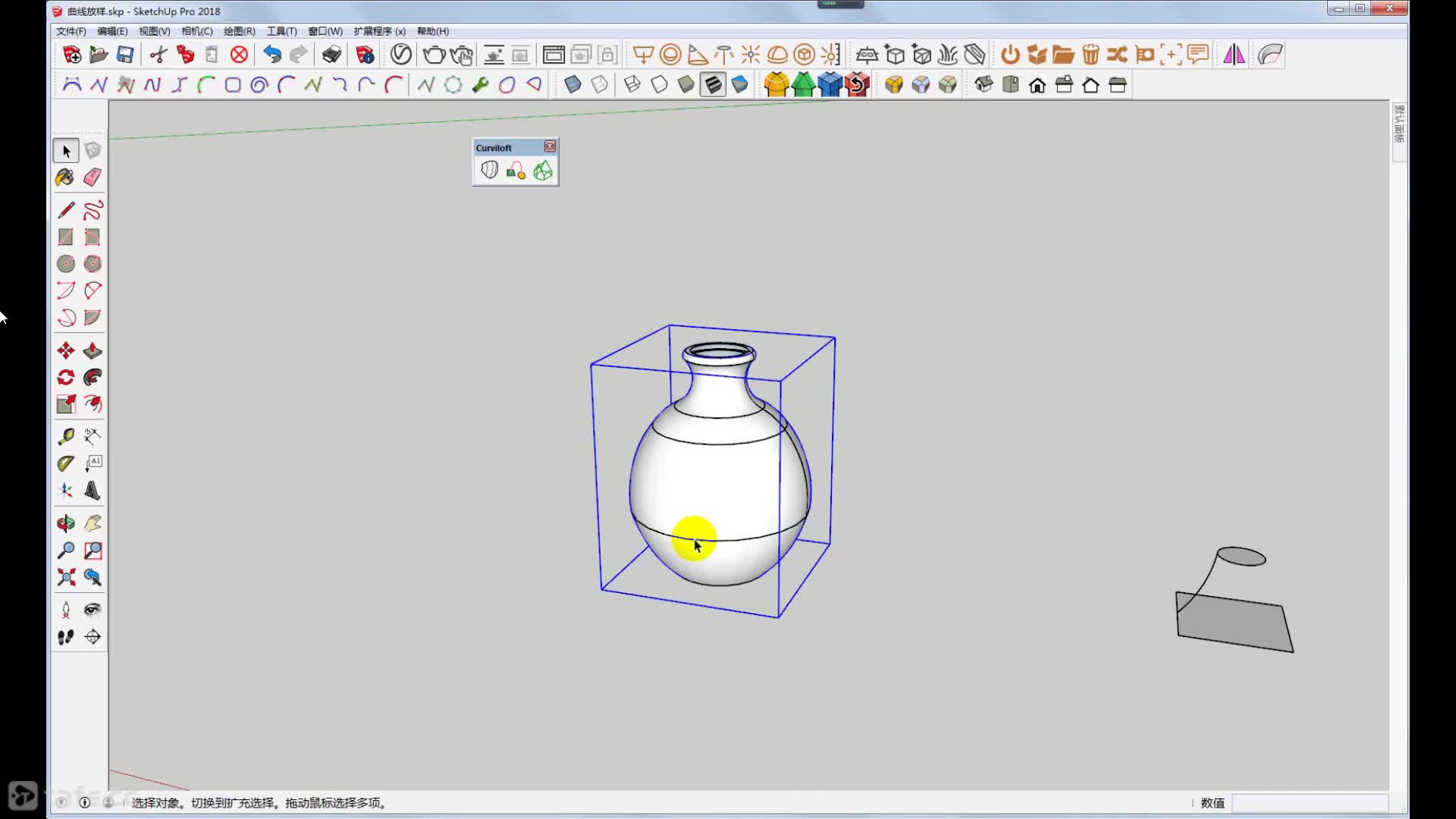Switch to Hidden Line style

[659, 85]
